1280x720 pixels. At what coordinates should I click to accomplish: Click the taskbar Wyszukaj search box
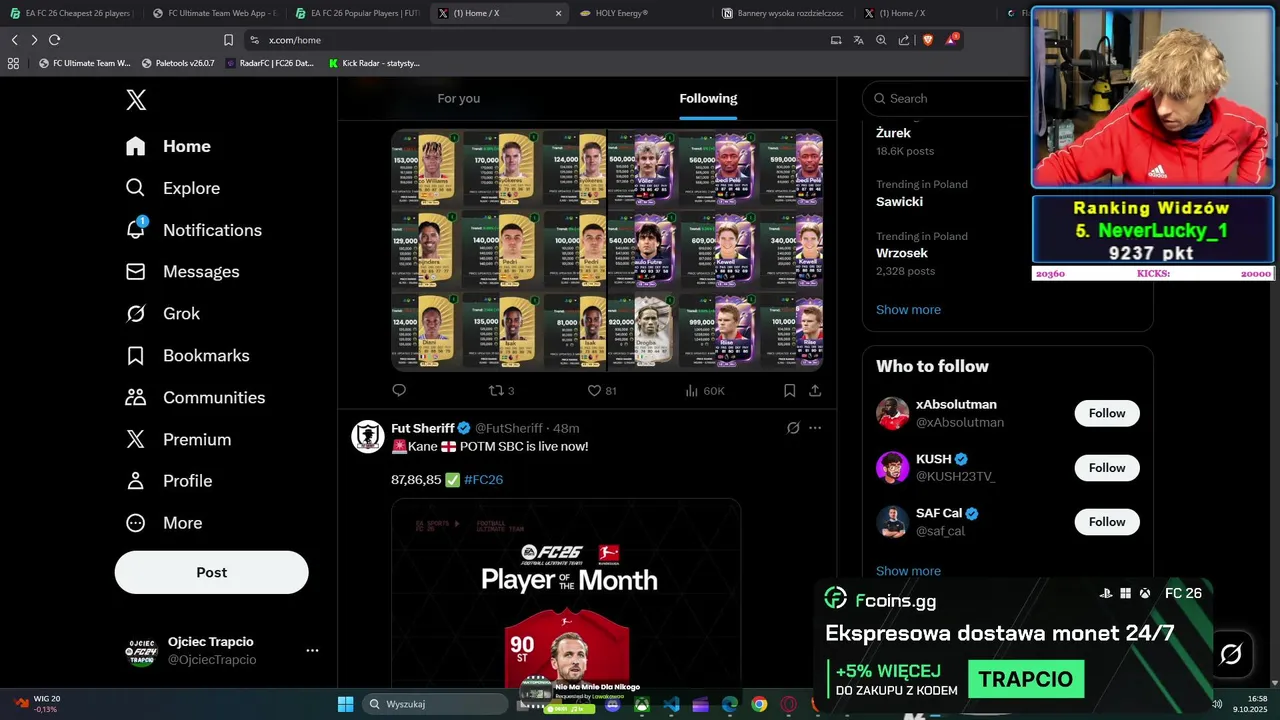pos(434,704)
